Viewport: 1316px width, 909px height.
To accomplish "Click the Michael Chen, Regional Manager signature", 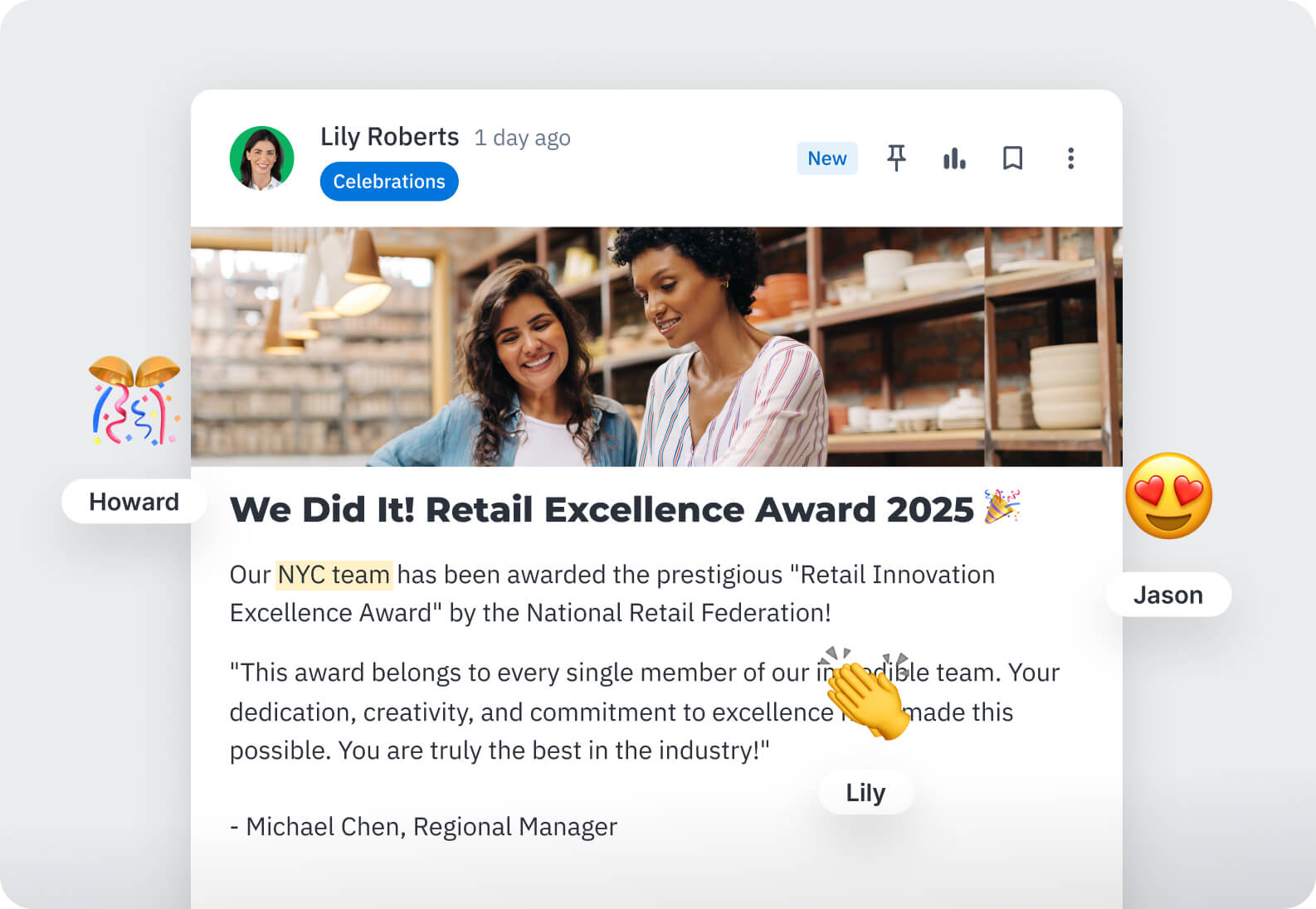I will (x=423, y=827).
